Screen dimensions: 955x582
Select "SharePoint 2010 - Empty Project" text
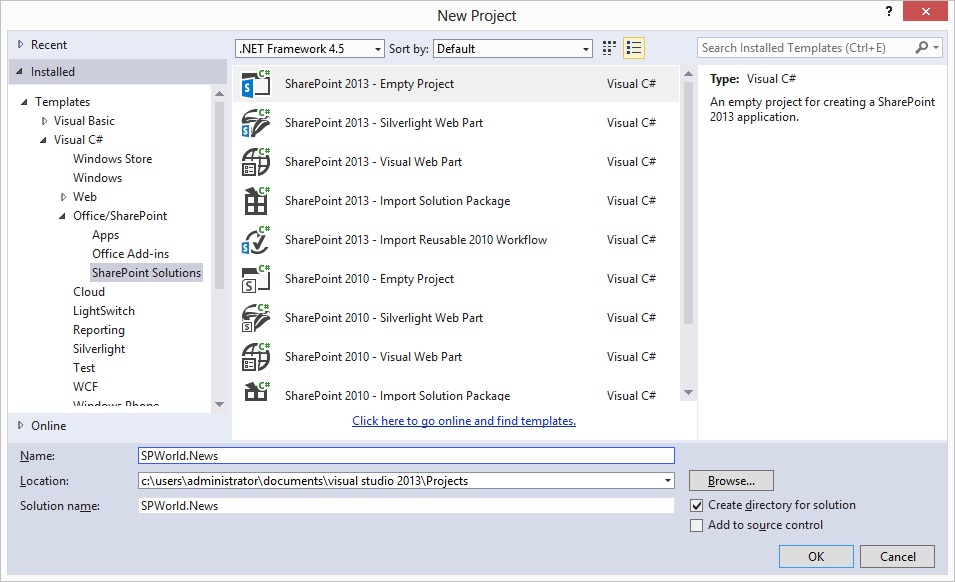click(369, 279)
